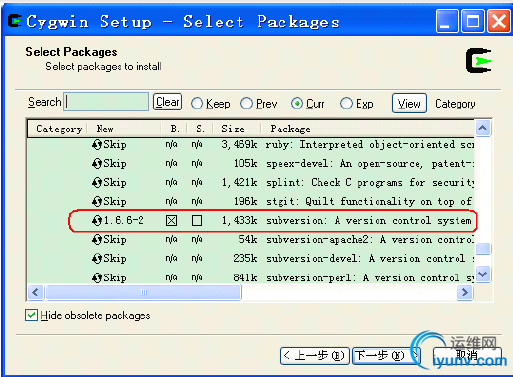This screenshot has height=377, width=513.
Task: Cycle install action icon for ruby row
Action: click(x=97, y=145)
